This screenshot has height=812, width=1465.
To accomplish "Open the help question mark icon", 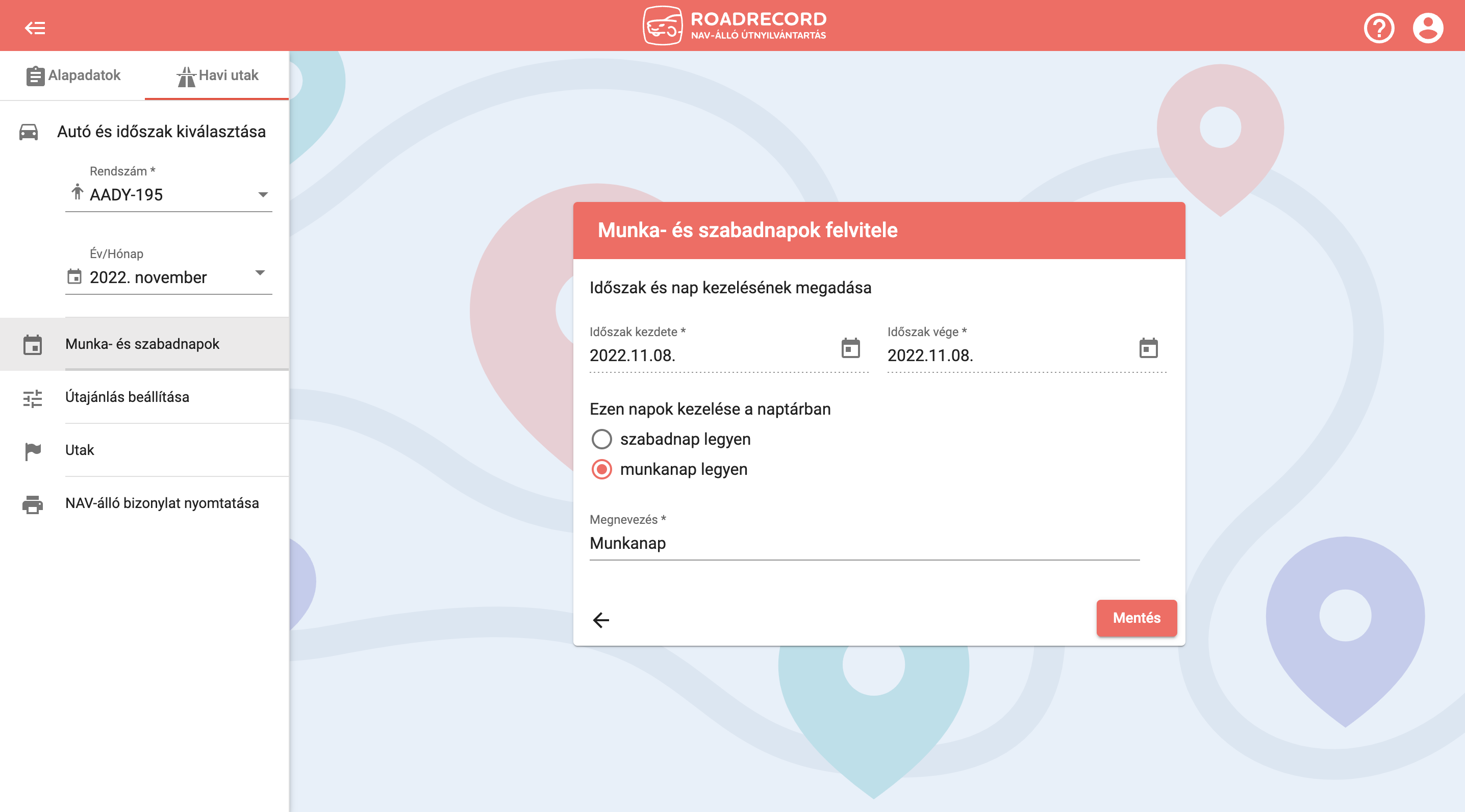I will (1379, 28).
